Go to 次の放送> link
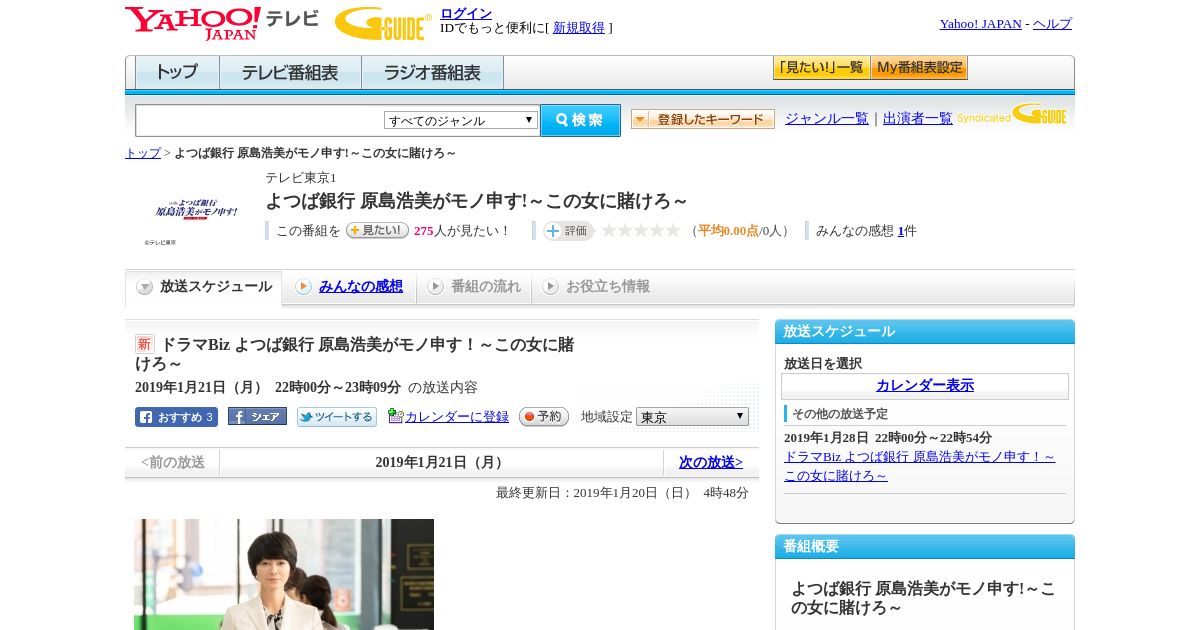This screenshot has height=630, width=1200. 711,462
